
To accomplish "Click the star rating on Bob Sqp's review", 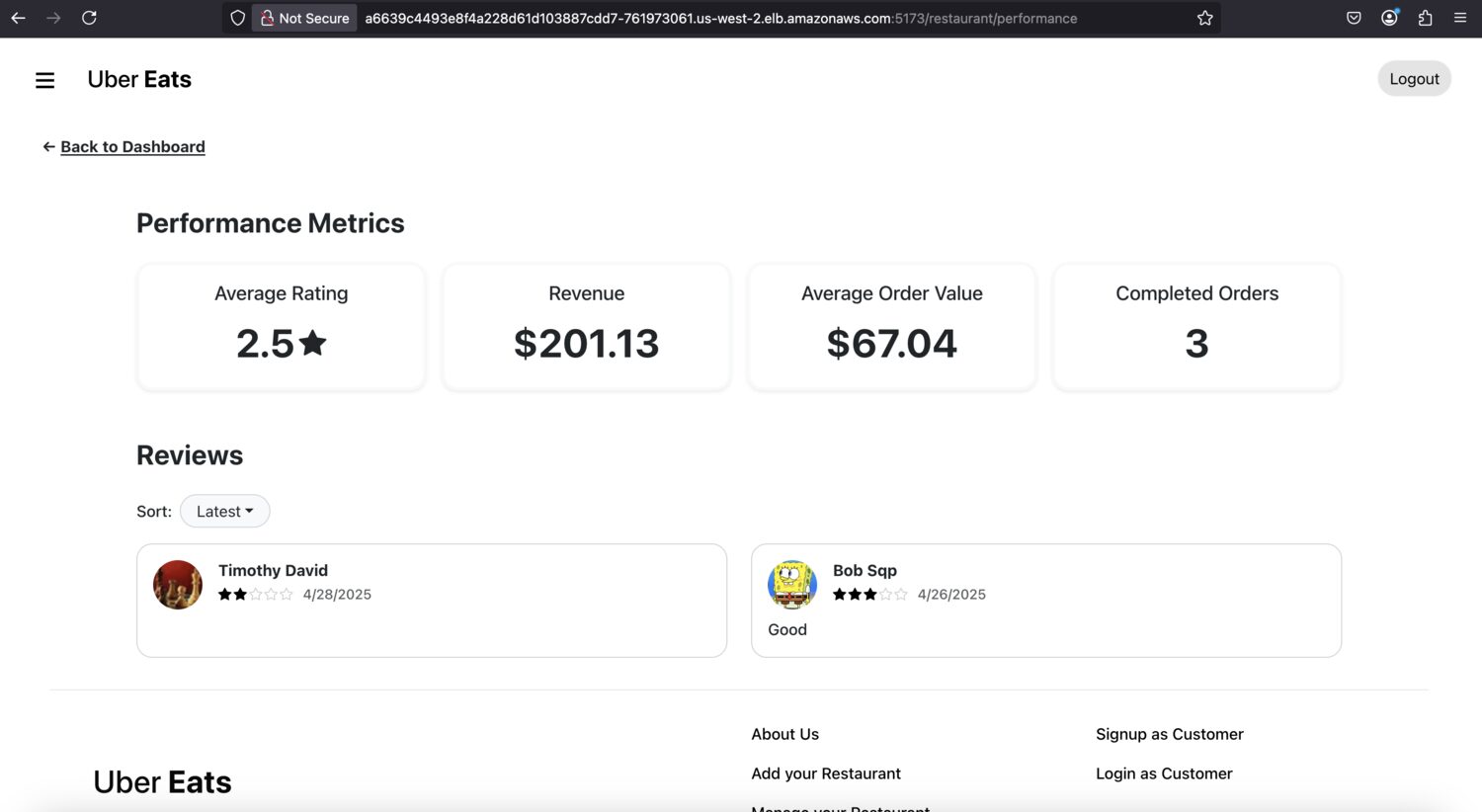I will 870,595.
